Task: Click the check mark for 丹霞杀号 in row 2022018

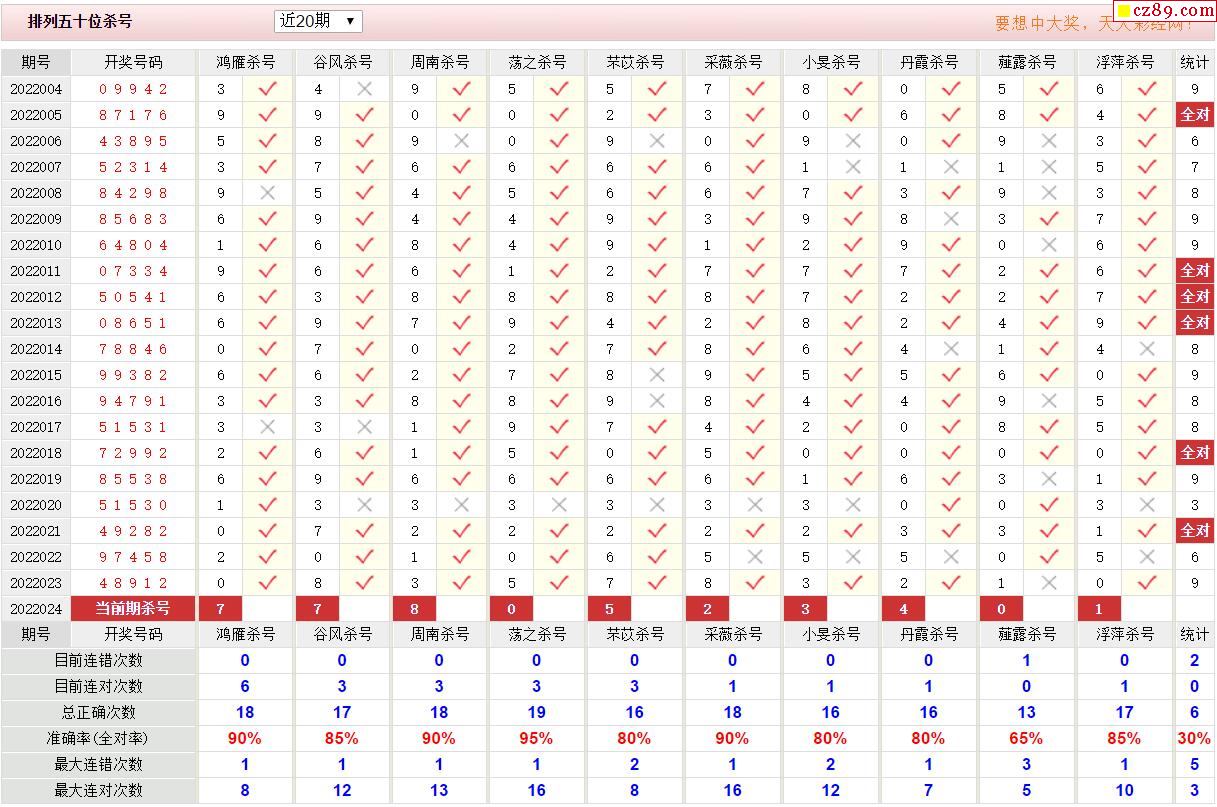Action: pos(952,453)
